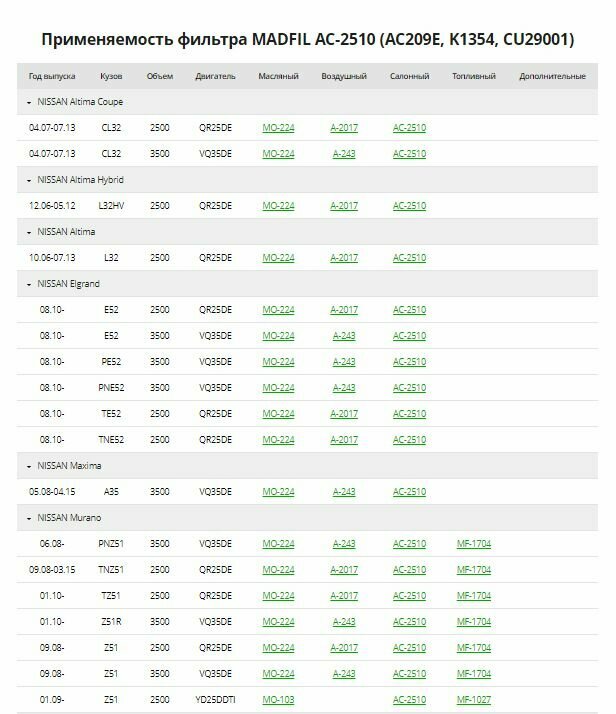Open AC-2510 link in L32HV row
This screenshot has height=714, width=616.
409,206
